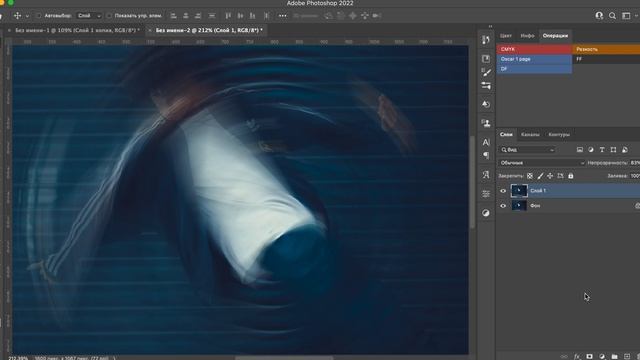Switch to document tab Без имени-1
640x360 pixels.
(77, 30)
